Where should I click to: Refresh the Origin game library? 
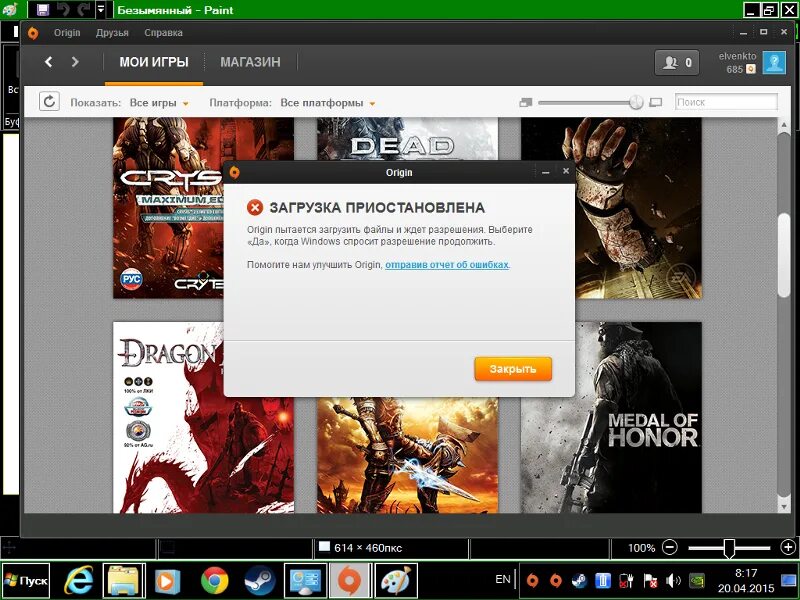click(49, 102)
